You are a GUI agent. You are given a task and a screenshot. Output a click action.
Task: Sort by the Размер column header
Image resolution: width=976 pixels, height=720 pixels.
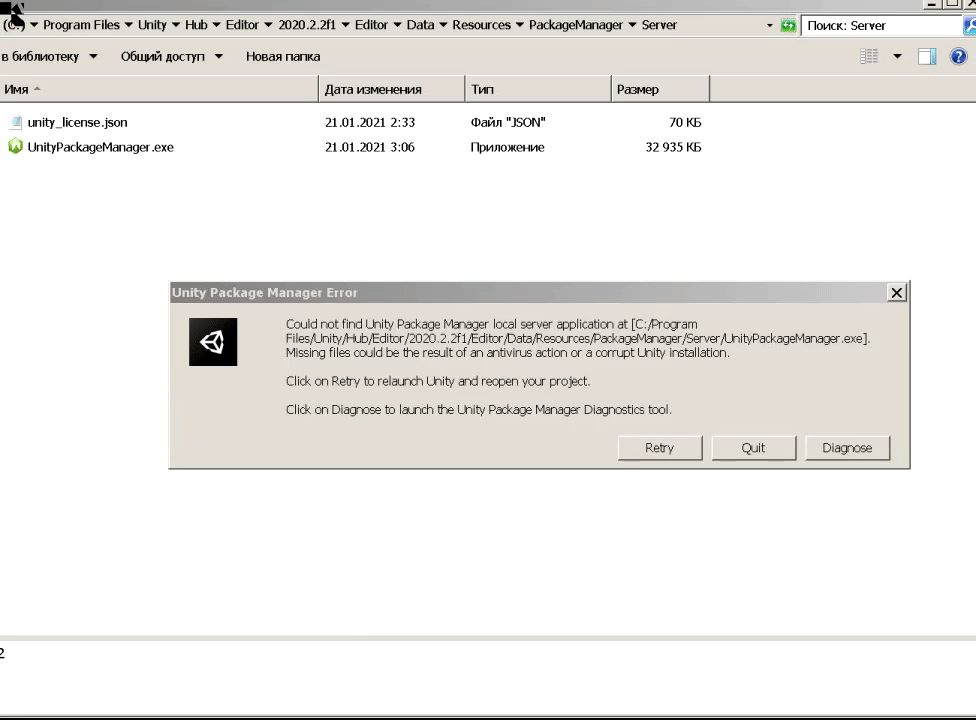[660, 89]
